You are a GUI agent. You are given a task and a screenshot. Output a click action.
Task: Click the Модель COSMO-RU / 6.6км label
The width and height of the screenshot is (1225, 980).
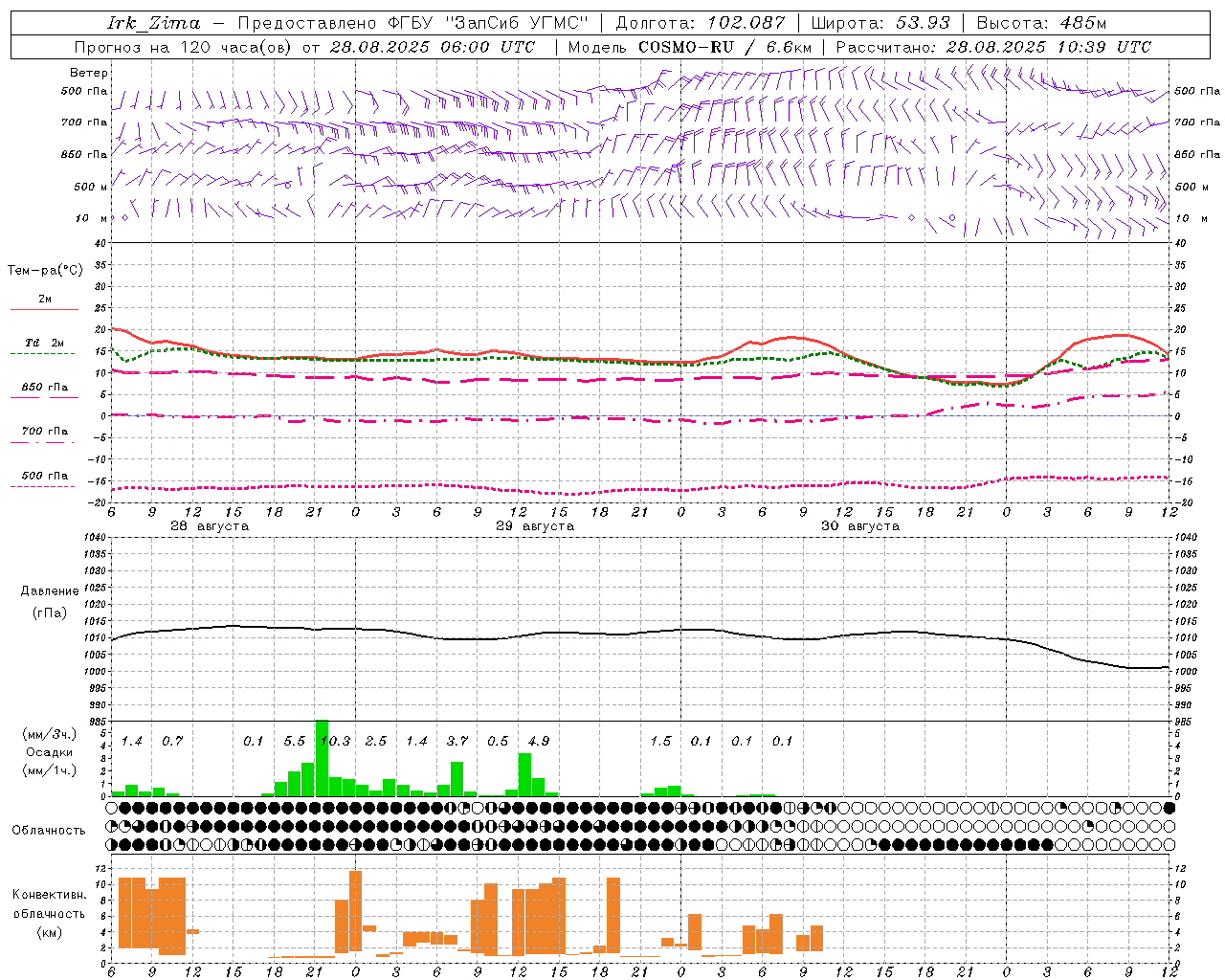tap(690, 47)
